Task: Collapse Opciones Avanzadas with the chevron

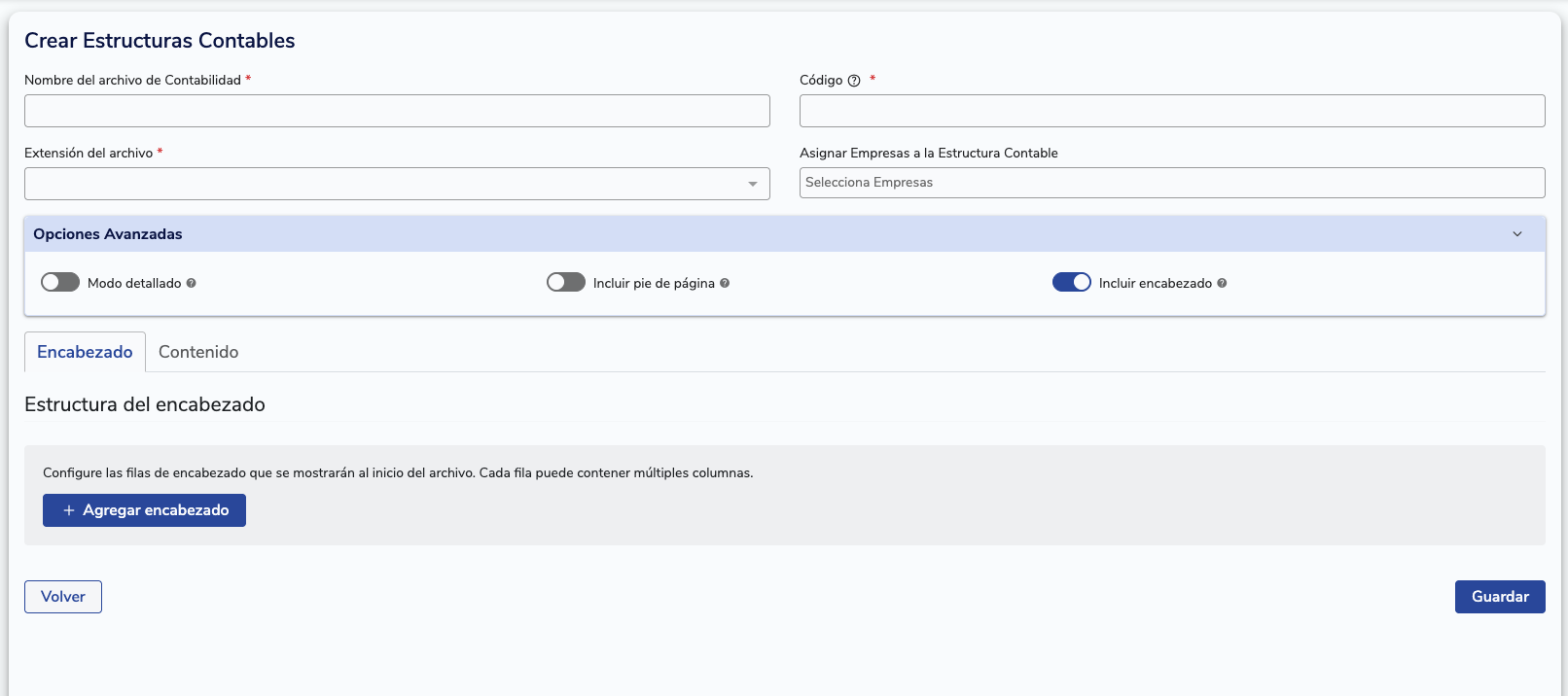Action: tap(1517, 234)
